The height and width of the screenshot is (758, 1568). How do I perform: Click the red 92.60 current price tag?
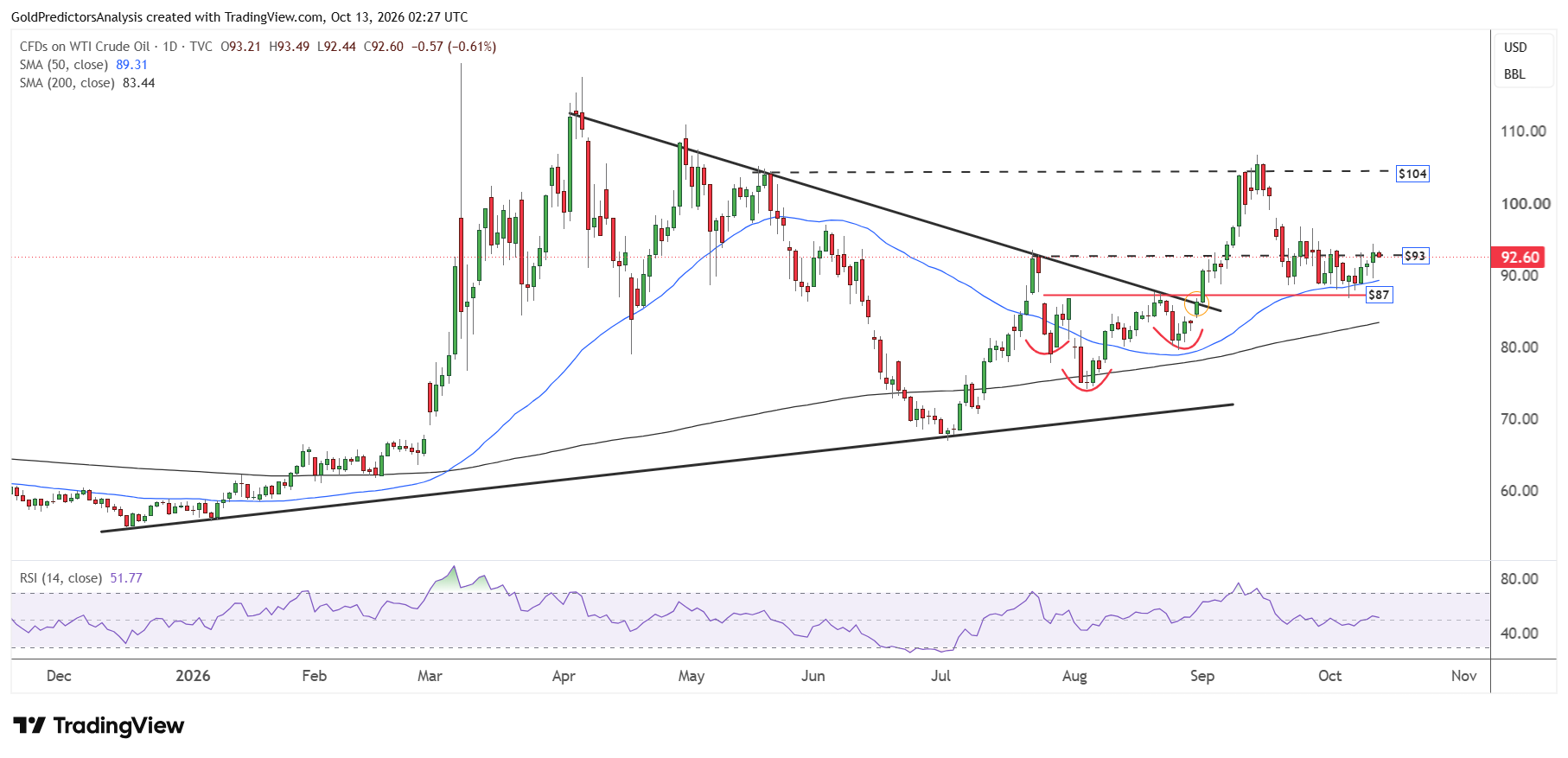coord(1520,257)
